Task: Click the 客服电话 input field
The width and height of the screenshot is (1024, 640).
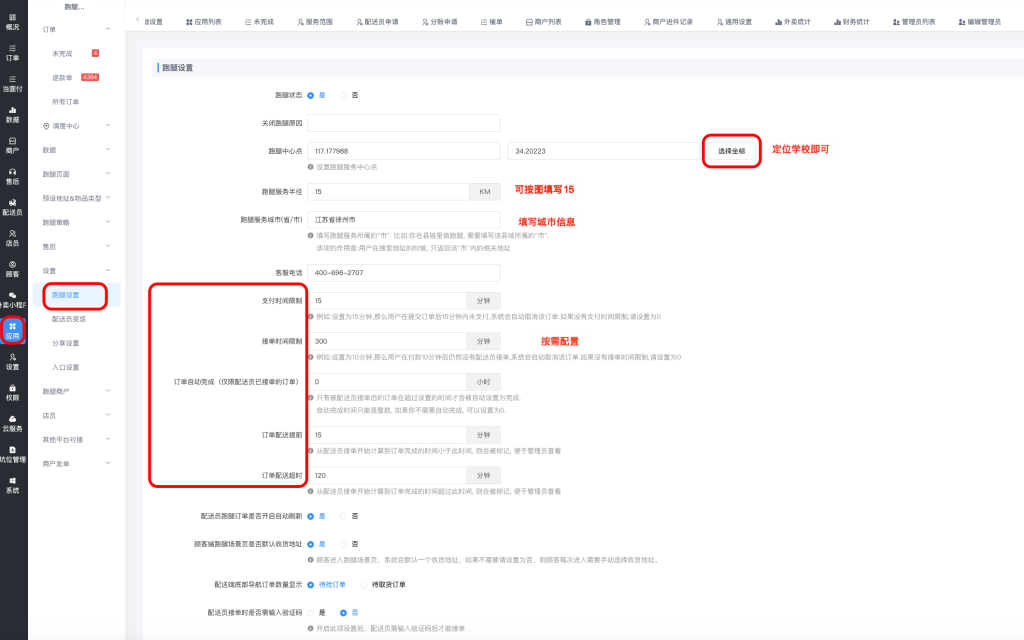Action: click(x=403, y=272)
